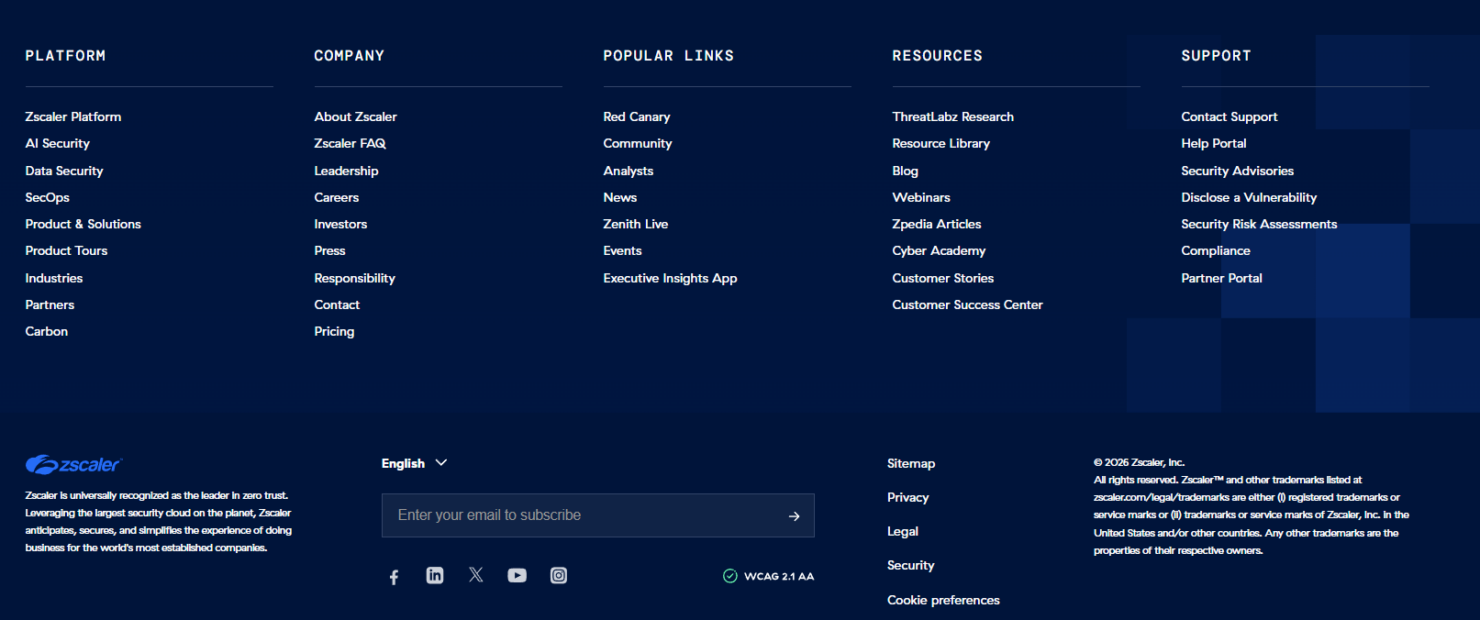
Task: Open the English language selector
Action: (x=414, y=463)
